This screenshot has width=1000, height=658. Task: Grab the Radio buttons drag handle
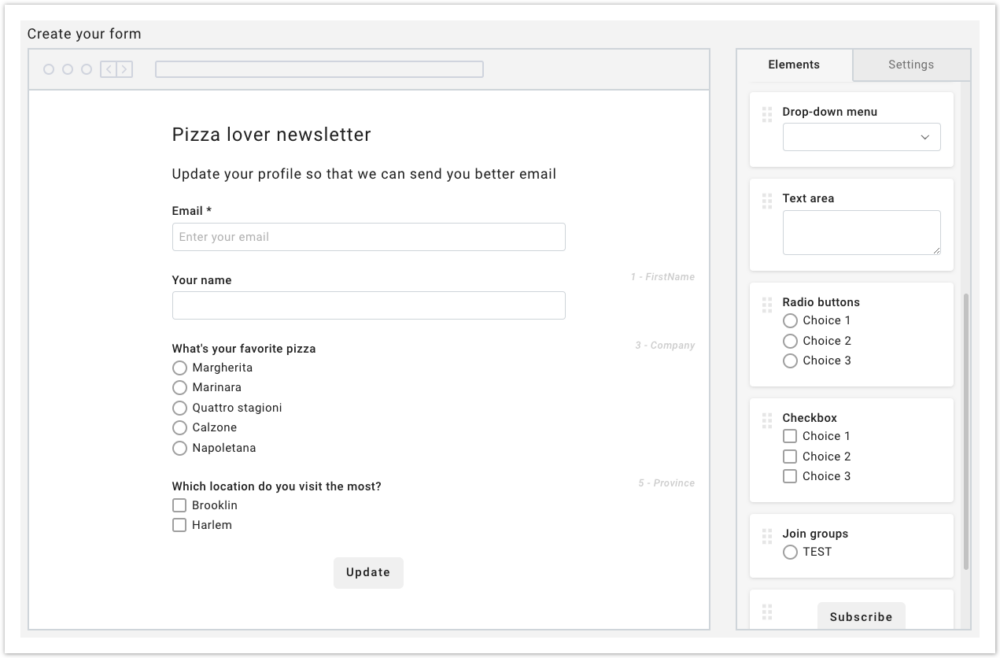coord(767,305)
